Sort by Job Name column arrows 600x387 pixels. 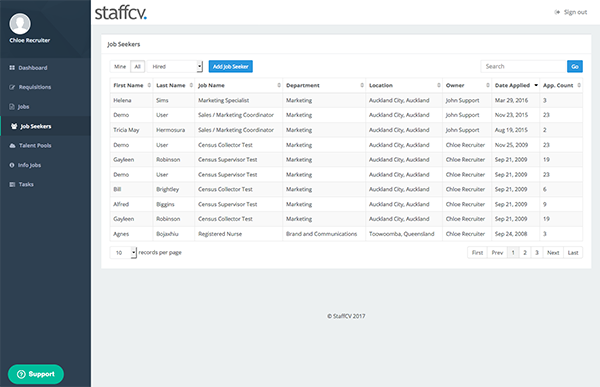click(279, 85)
